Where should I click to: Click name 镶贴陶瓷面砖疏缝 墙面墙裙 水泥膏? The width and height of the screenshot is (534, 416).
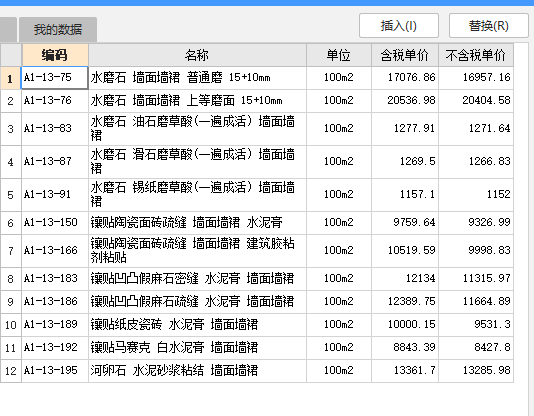tap(197, 223)
